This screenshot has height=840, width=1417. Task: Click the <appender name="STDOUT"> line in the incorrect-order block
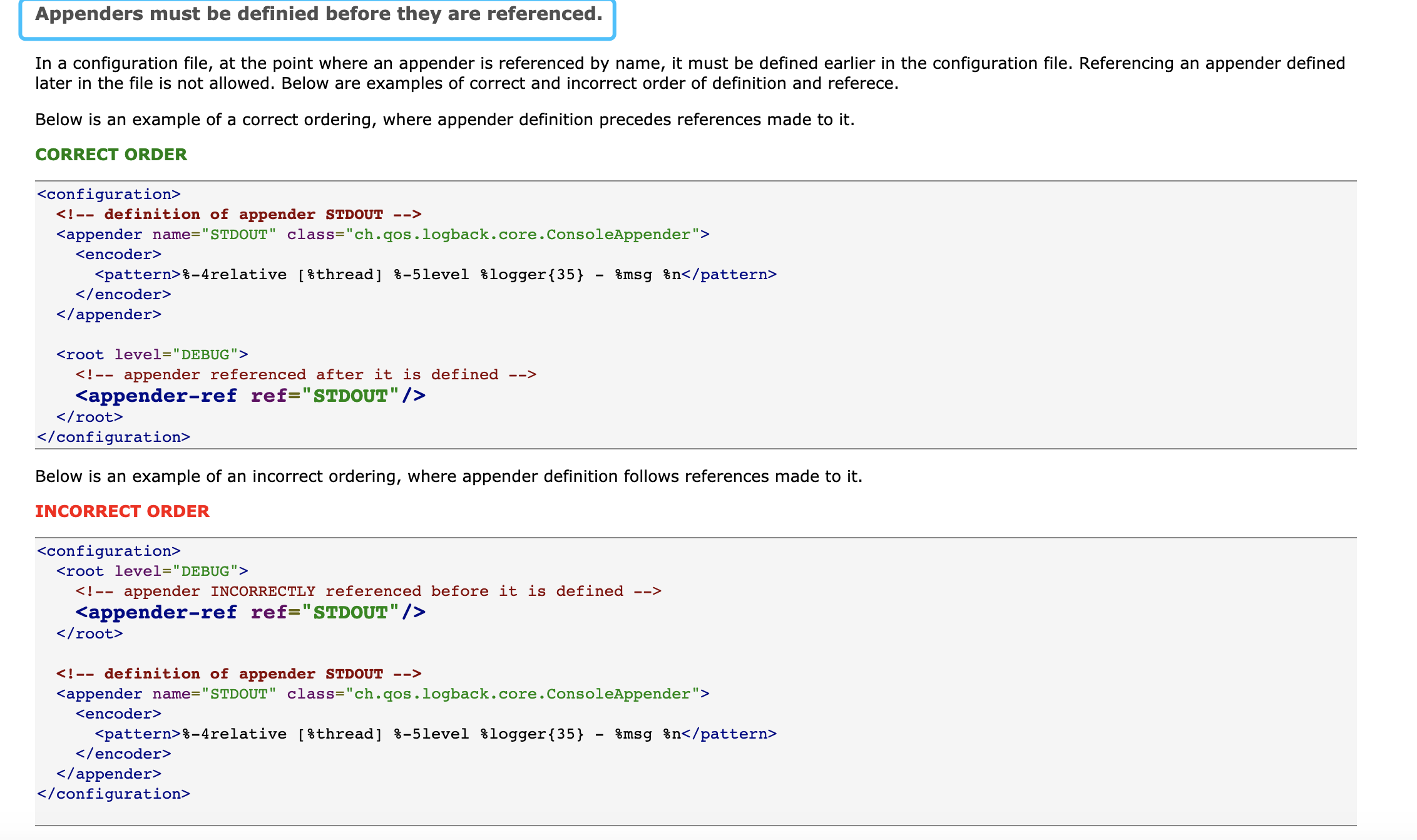tap(383, 694)
